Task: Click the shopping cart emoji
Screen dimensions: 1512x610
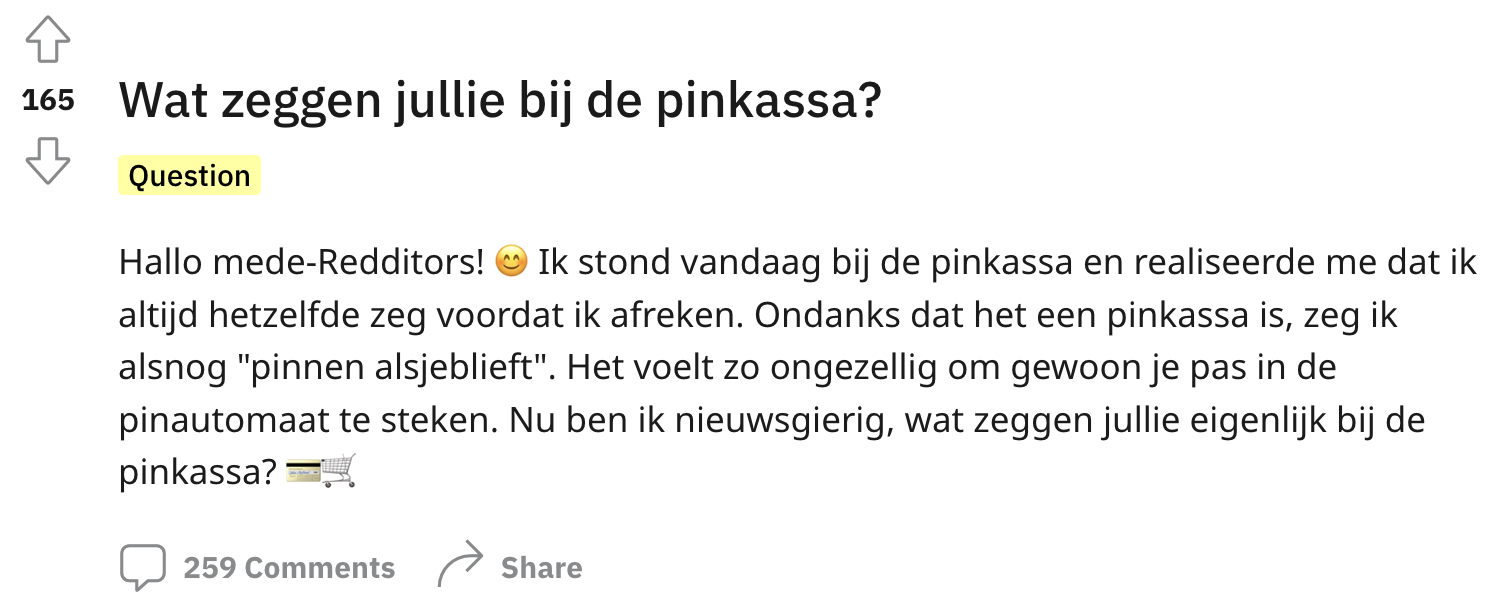Action: [x=339, y=470]
